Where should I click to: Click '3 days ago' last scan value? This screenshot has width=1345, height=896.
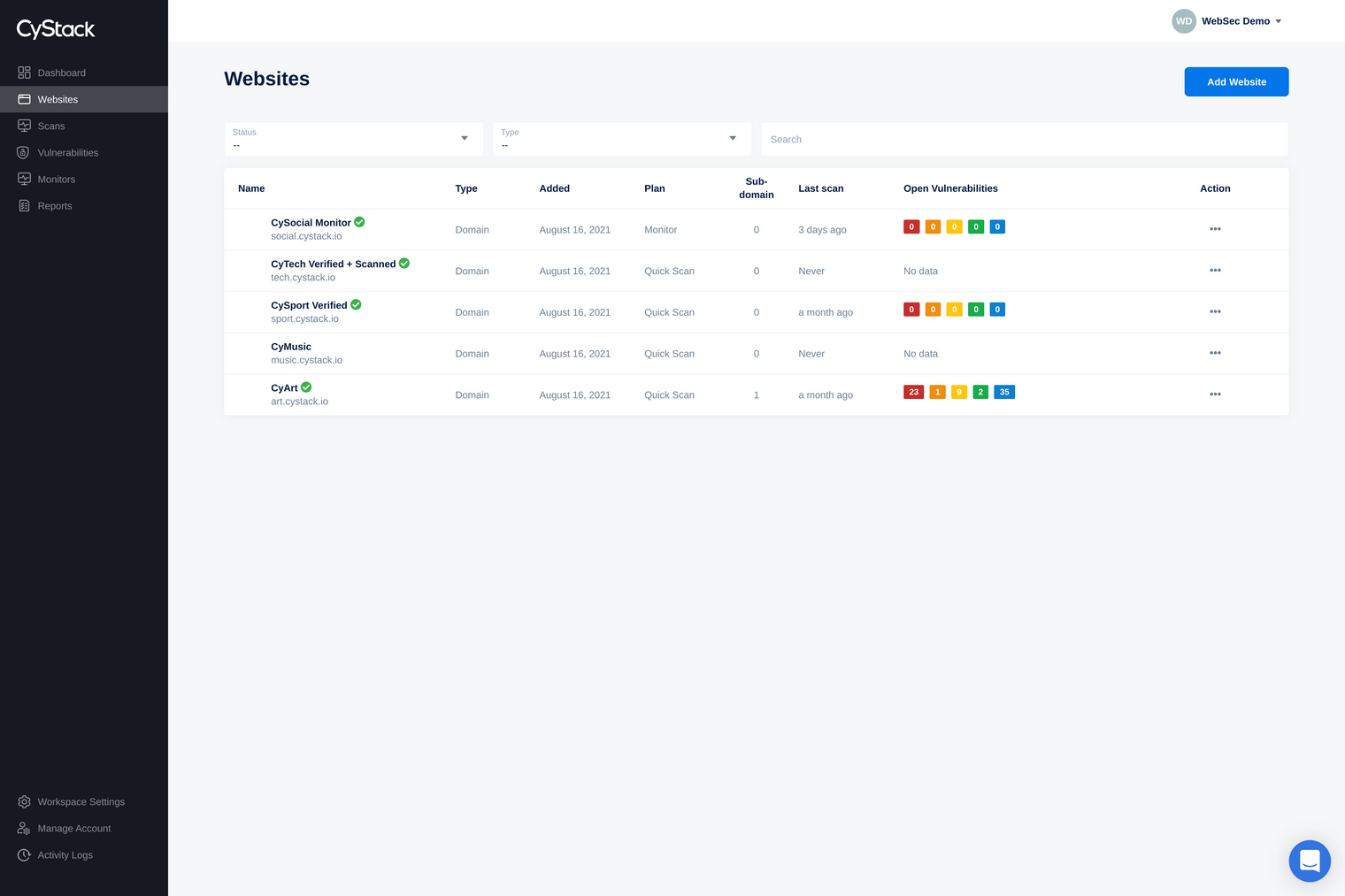pyautogui.click(x=822, y=230)
